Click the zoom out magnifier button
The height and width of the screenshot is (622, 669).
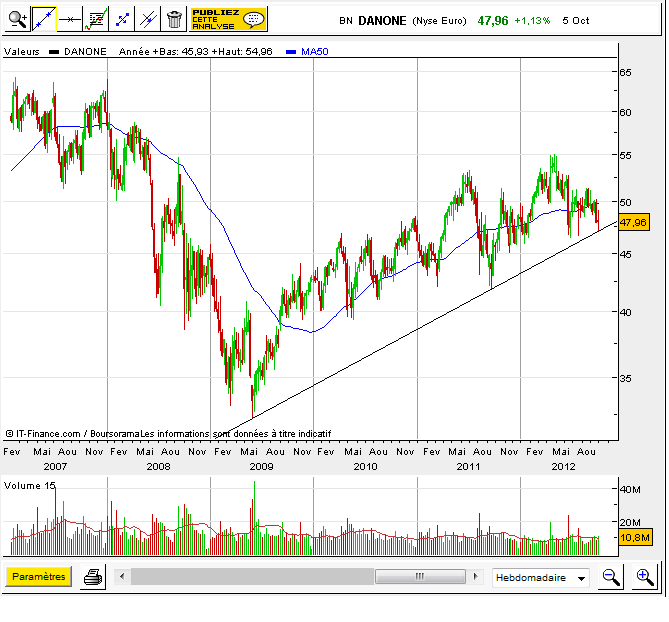(x=611, y=577)
